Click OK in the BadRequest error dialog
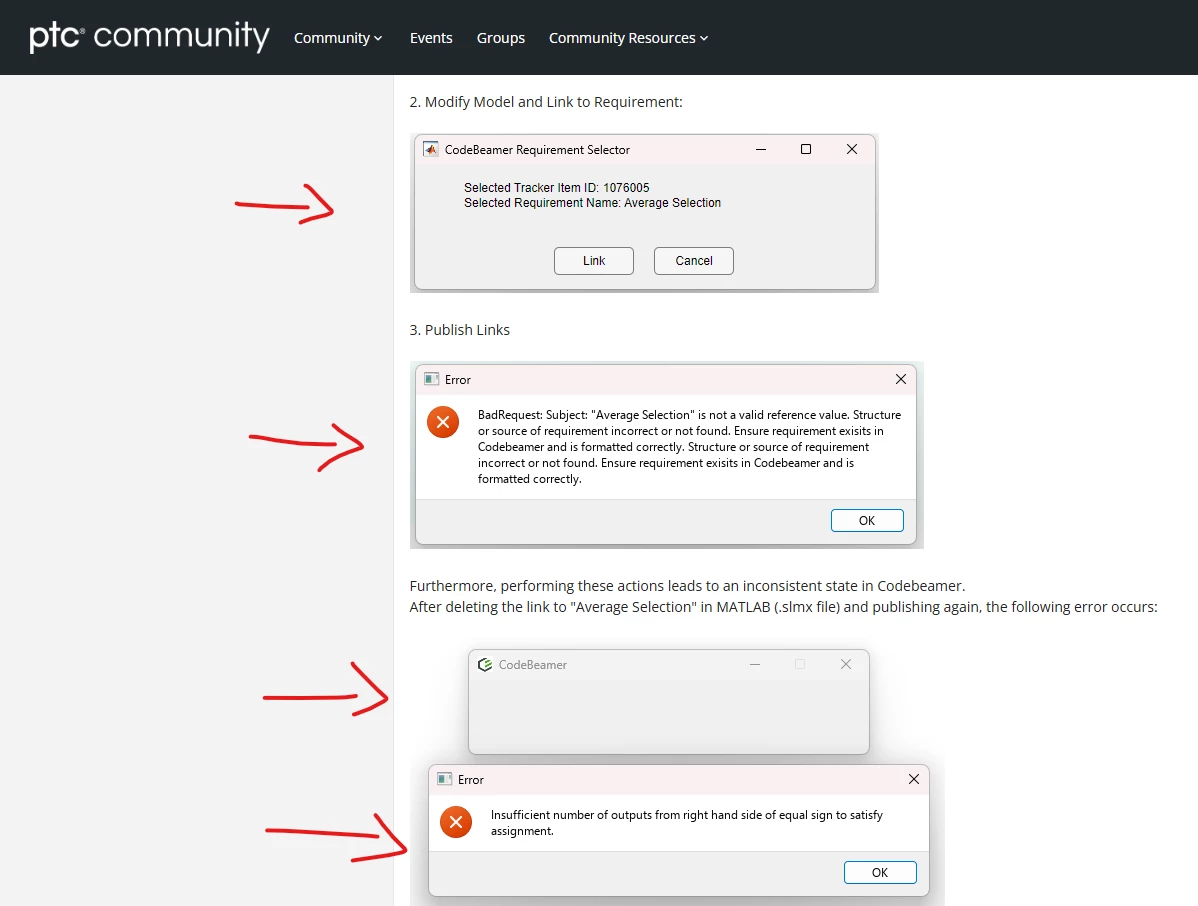The height and width of the screenshot is (906, 1198). click(x=867, y=520)
